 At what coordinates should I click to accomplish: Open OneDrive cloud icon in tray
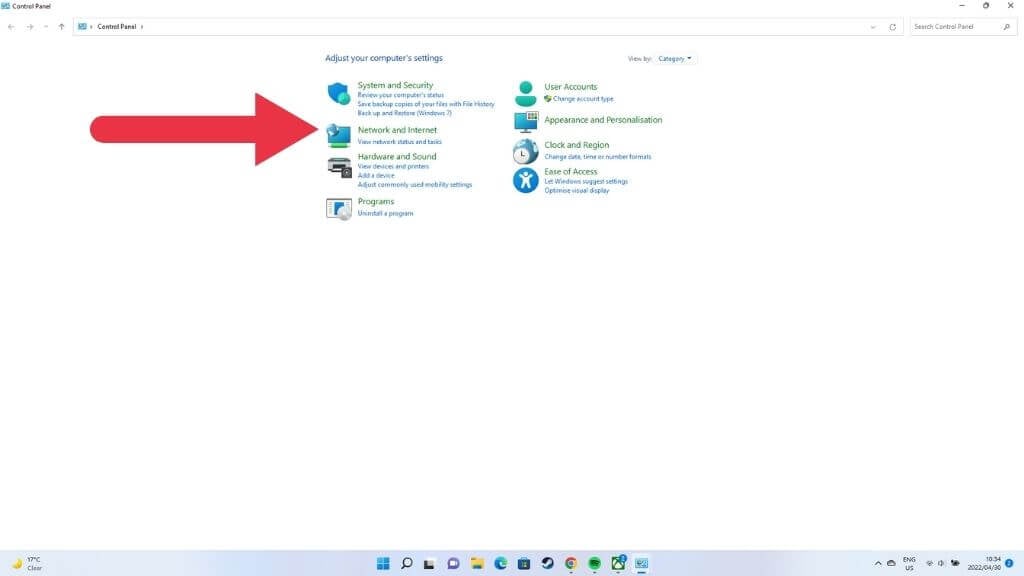coord(891,563)
